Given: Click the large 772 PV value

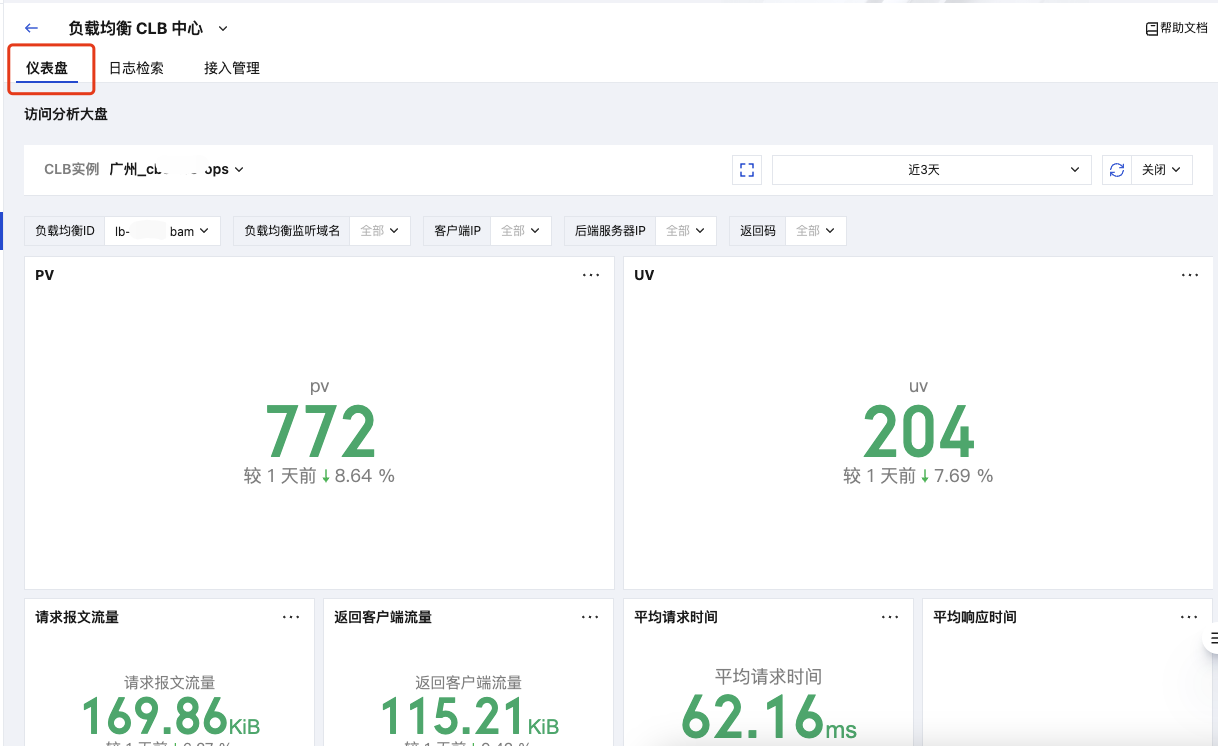Looking at the screenshot, I should (x=320, y=432).
